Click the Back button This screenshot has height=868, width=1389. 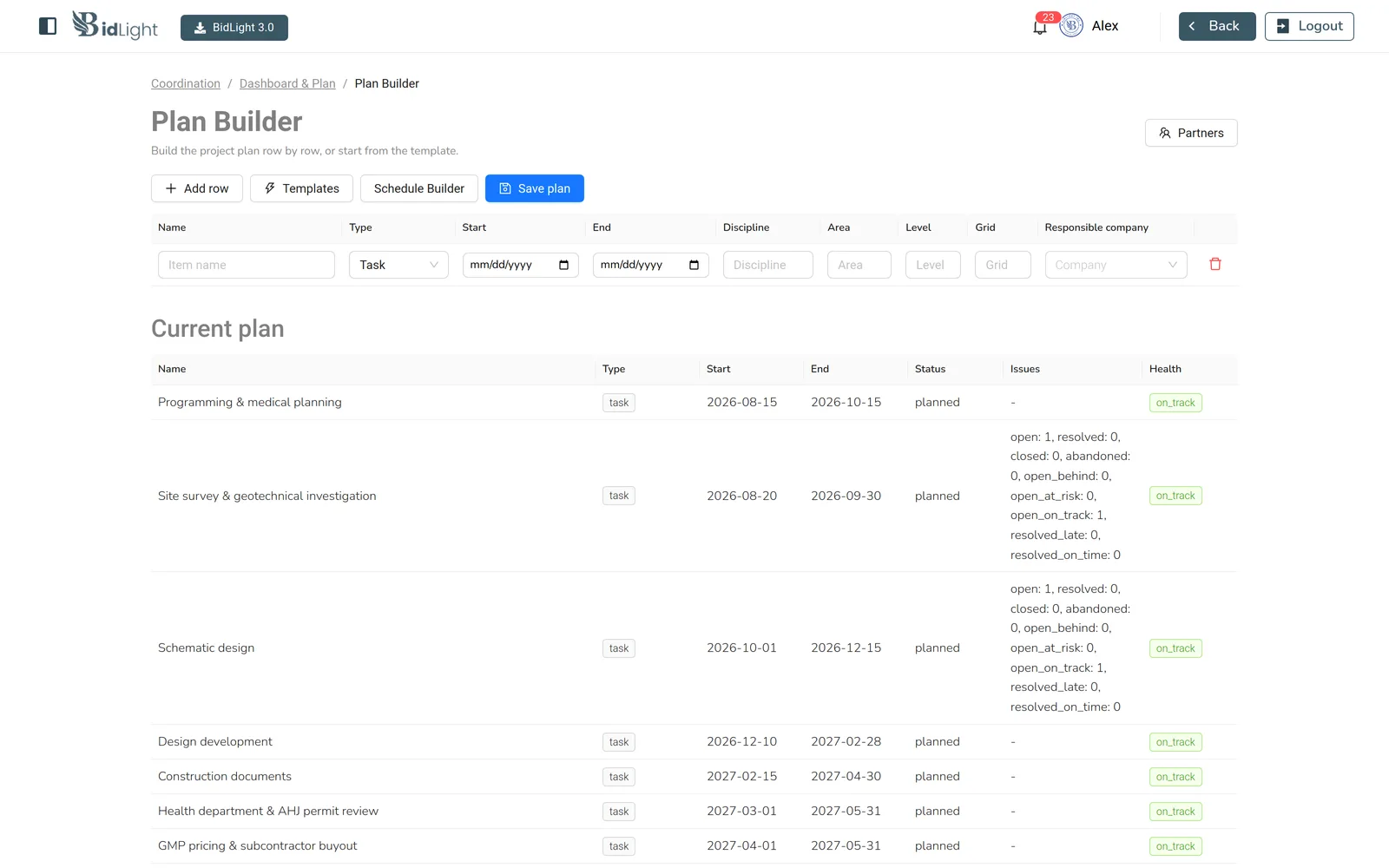tap(1217, 26)
